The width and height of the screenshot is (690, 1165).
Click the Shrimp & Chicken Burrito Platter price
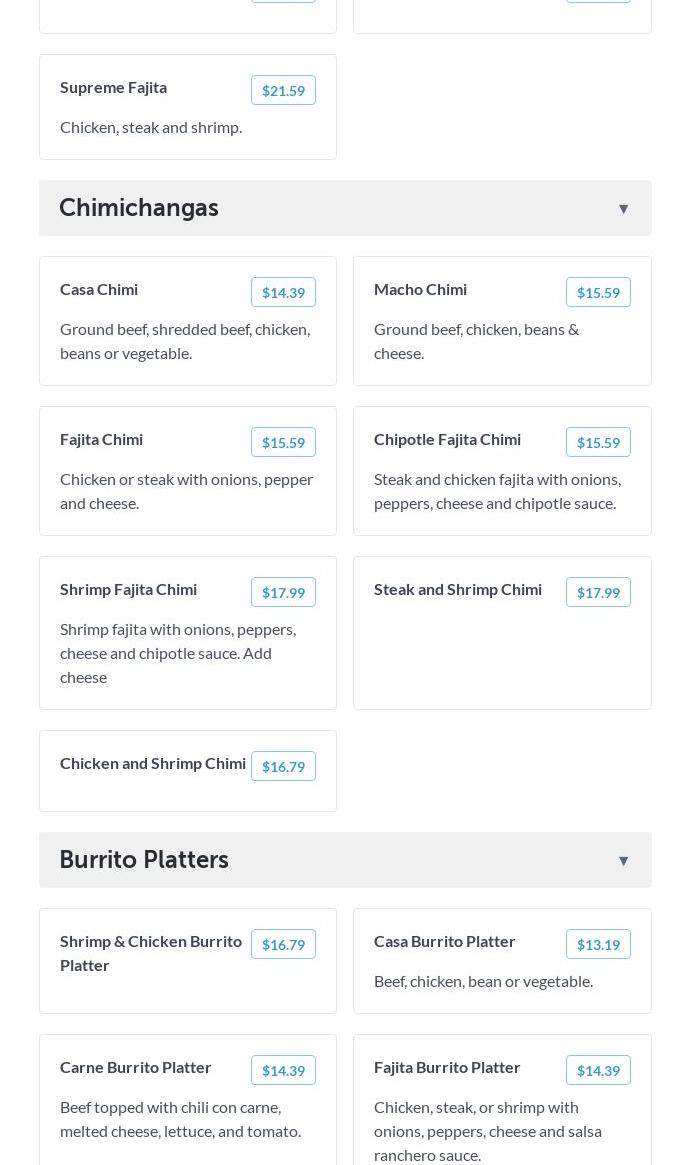(x=283, y=945)
